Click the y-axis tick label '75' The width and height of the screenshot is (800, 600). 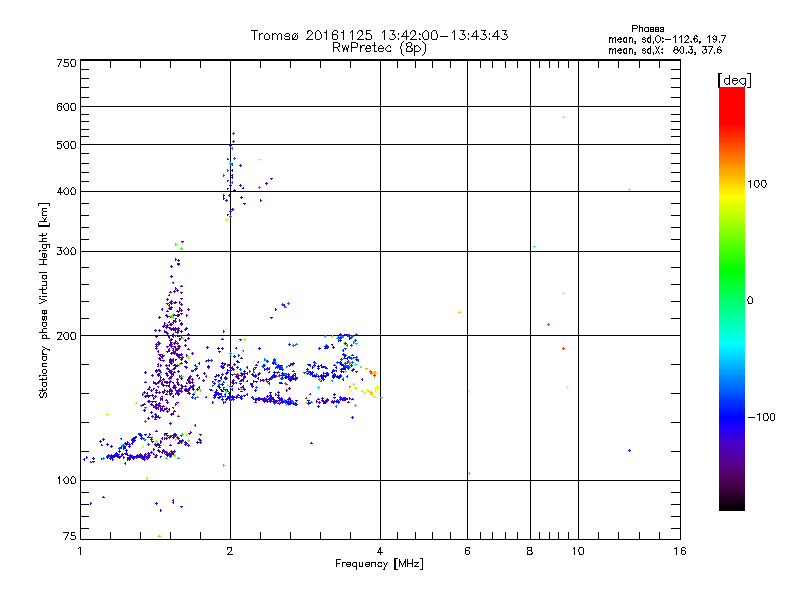tap(70, 536)
